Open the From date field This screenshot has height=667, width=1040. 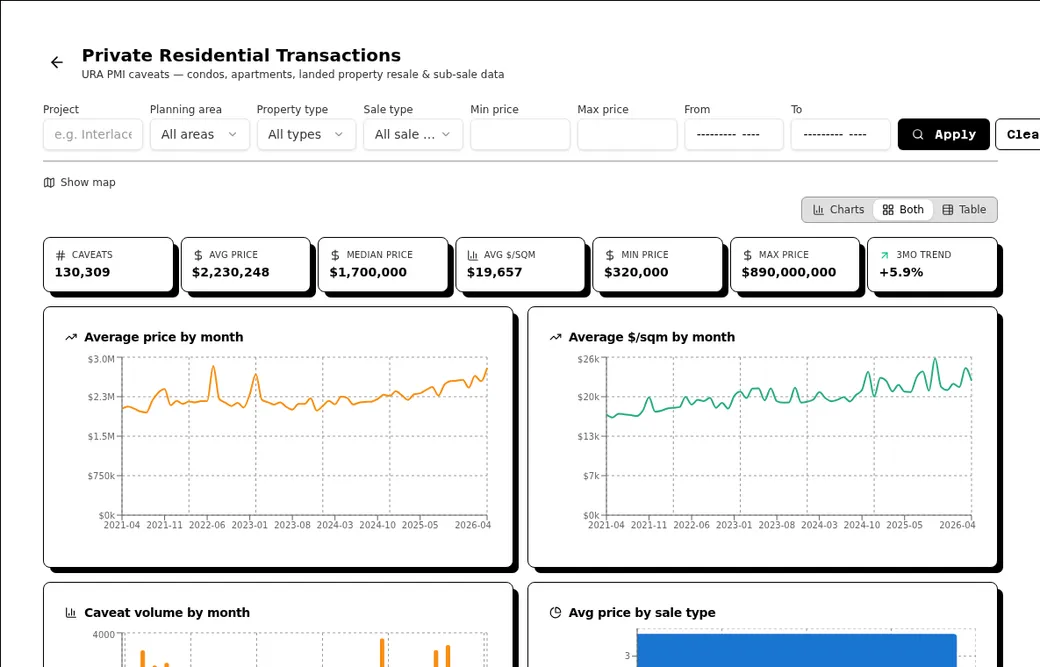click(734, 135)
